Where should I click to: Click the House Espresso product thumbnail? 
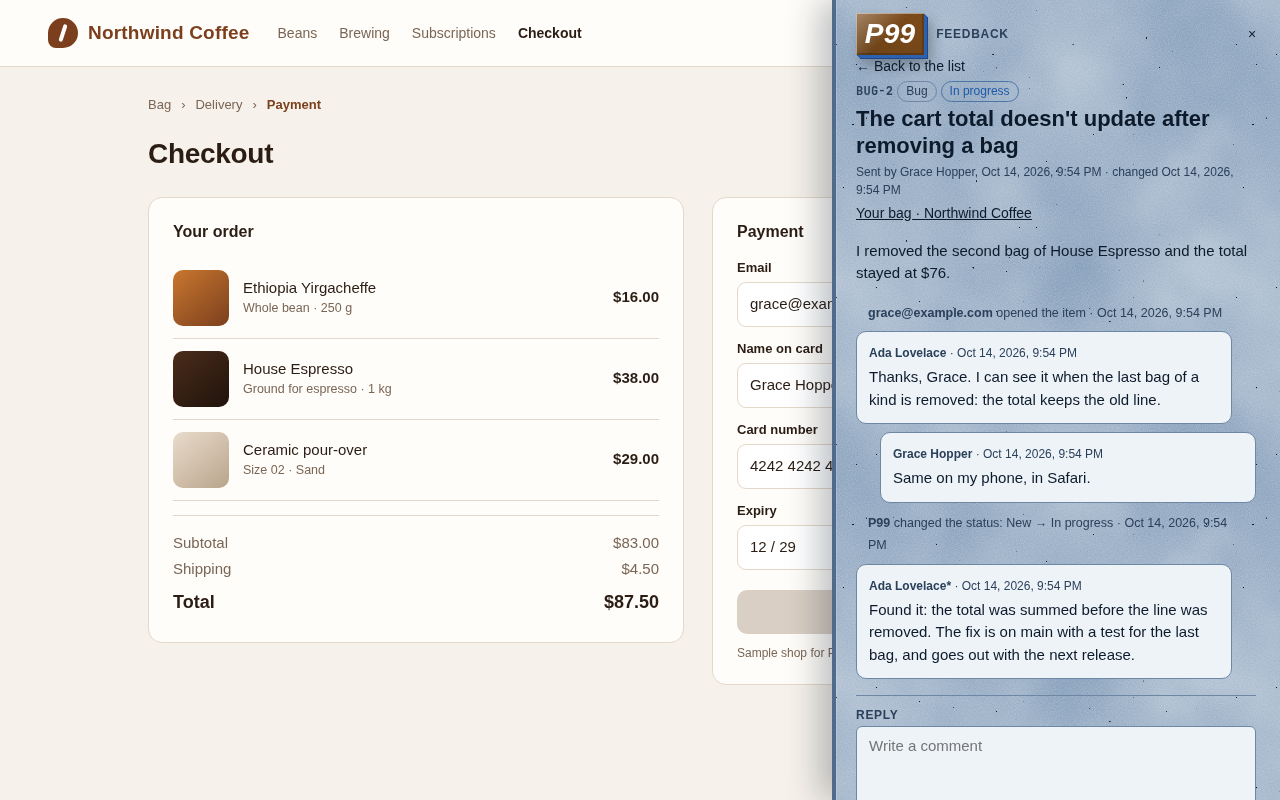[x=201, y=379]
